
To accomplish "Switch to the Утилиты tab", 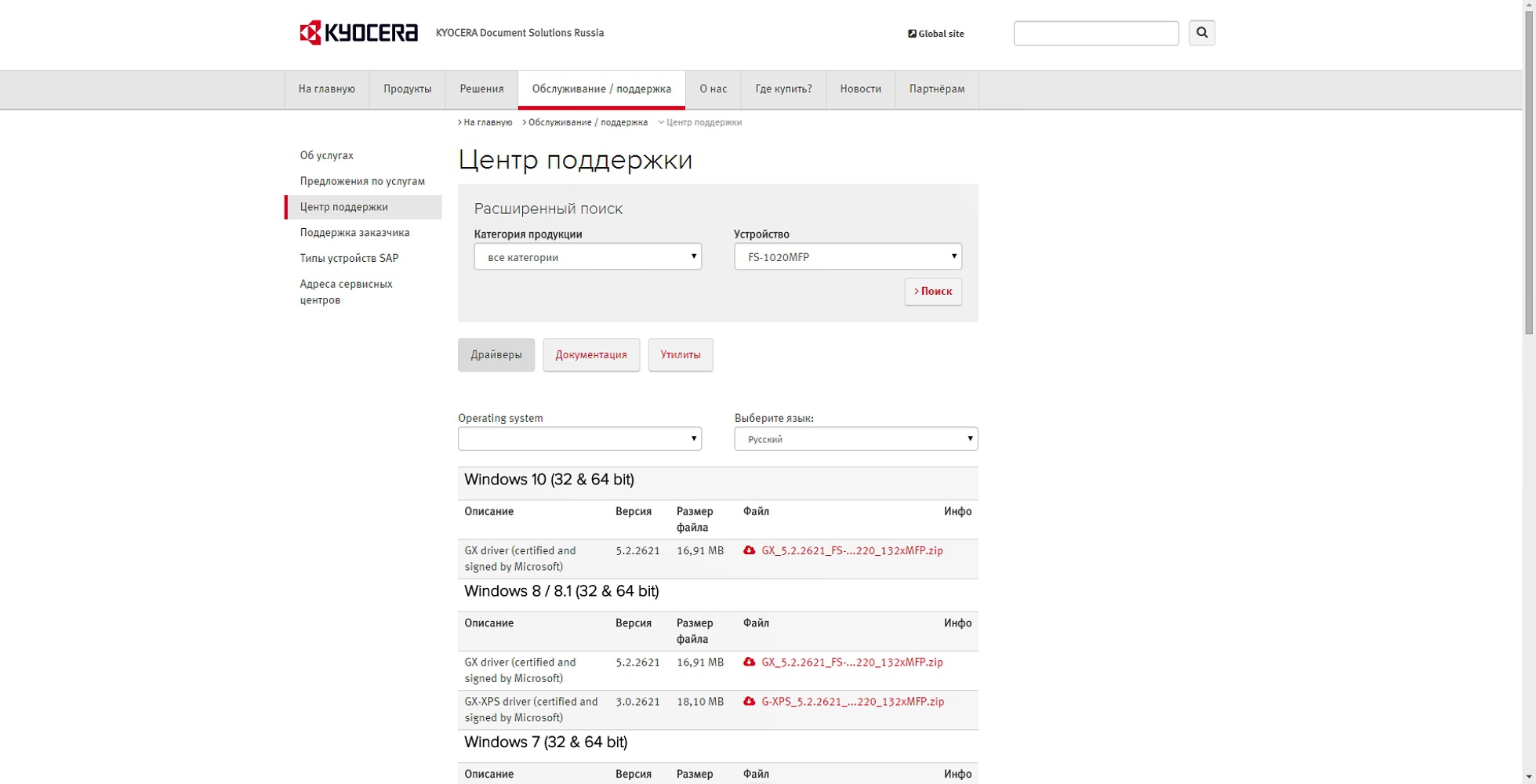I will [x=681, y=355].
